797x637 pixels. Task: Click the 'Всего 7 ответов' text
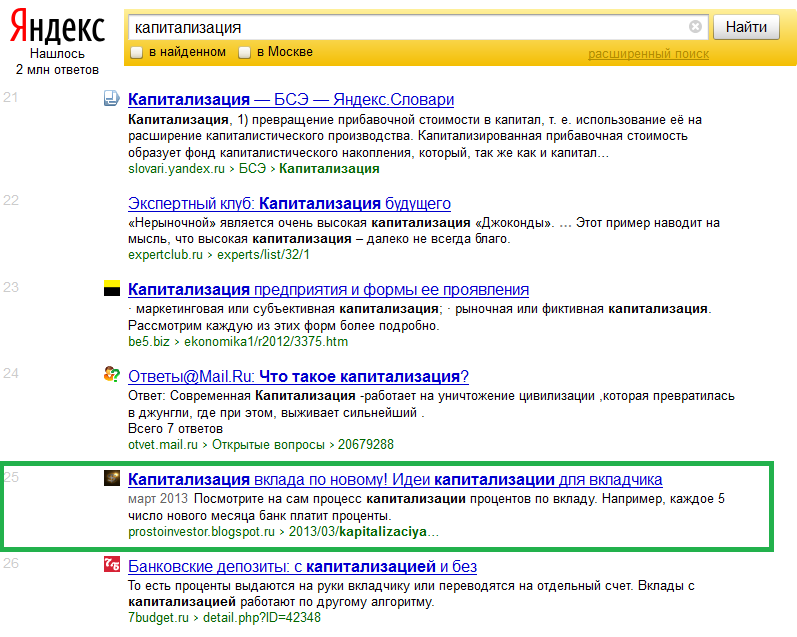click(175, 429)
